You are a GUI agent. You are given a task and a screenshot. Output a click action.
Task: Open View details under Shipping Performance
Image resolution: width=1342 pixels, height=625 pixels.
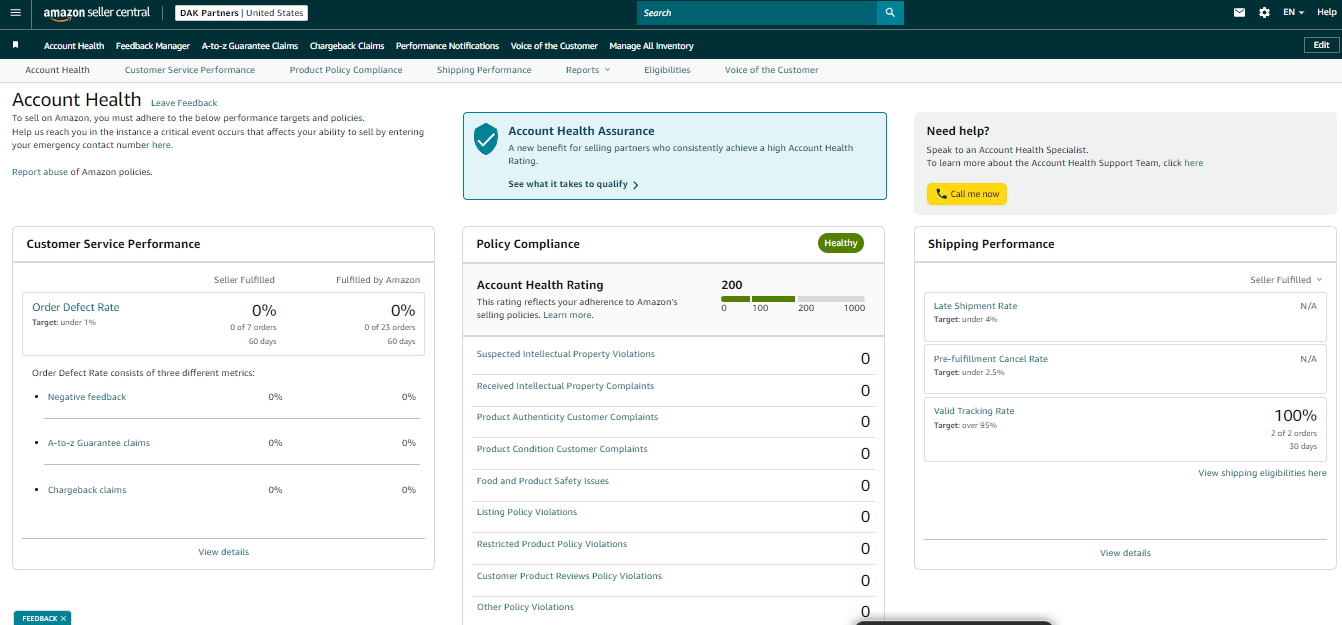tap(1125, 553)
